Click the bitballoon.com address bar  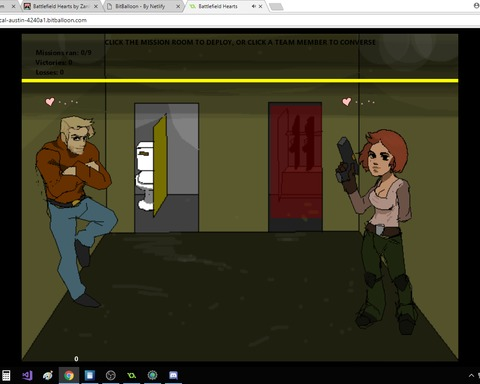233,20
